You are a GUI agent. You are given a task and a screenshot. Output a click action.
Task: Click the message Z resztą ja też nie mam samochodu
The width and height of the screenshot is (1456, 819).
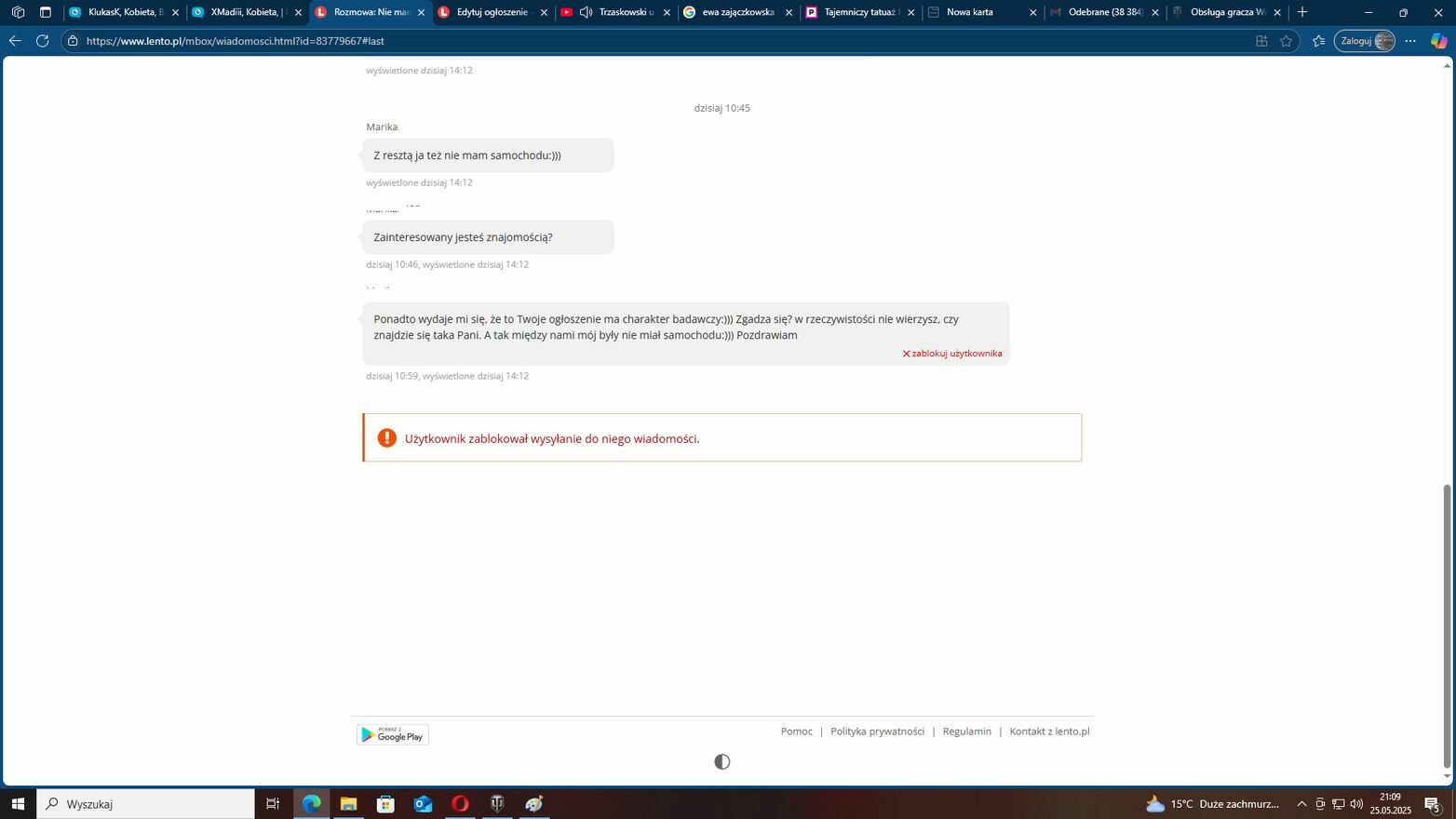488,155
